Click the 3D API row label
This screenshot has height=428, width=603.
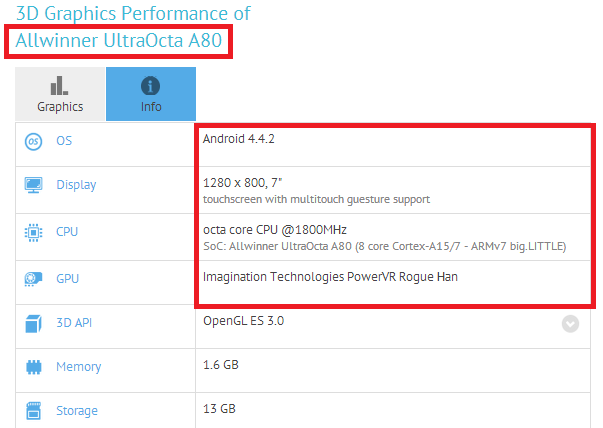coord(74,323)
